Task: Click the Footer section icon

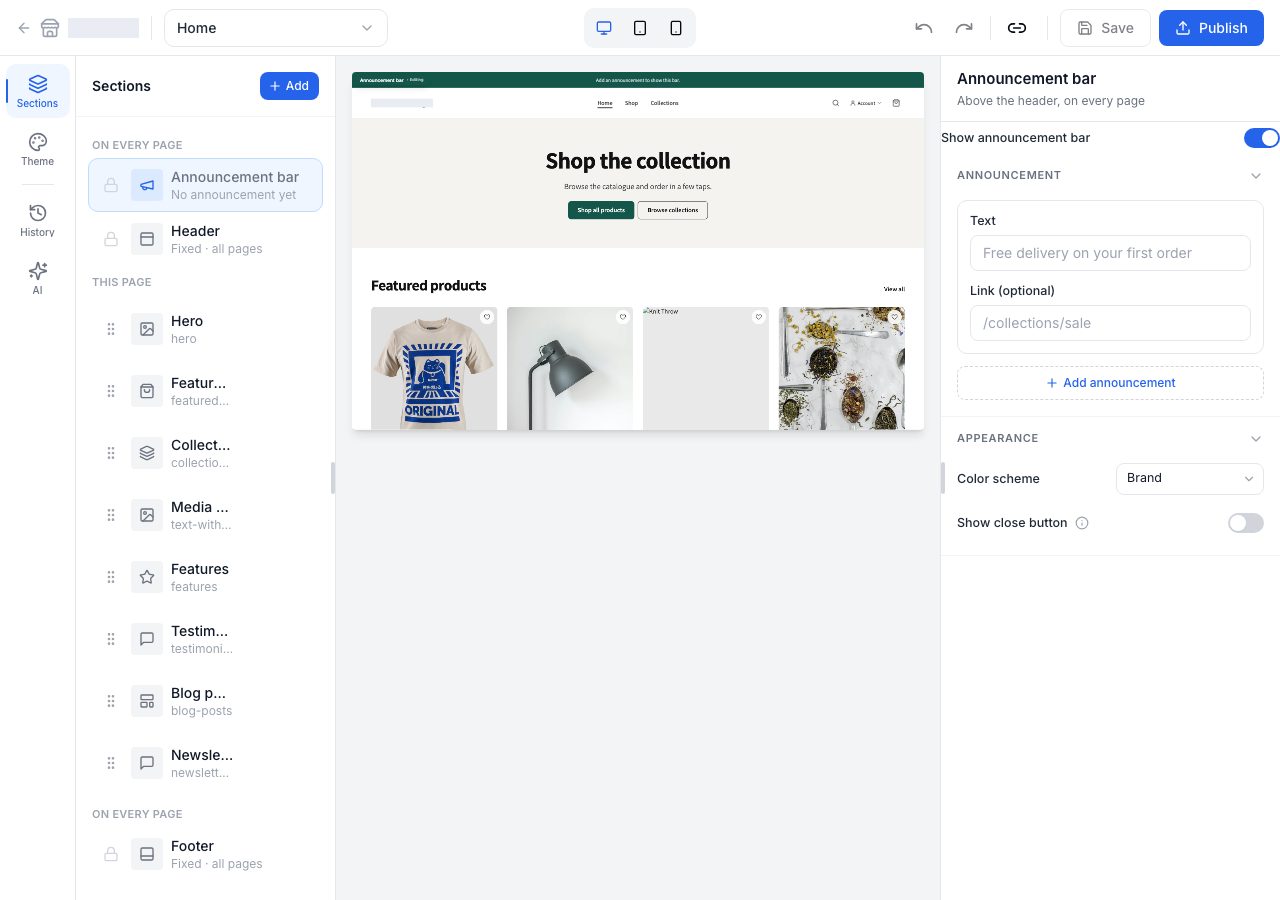Action: tap(147, 854)
